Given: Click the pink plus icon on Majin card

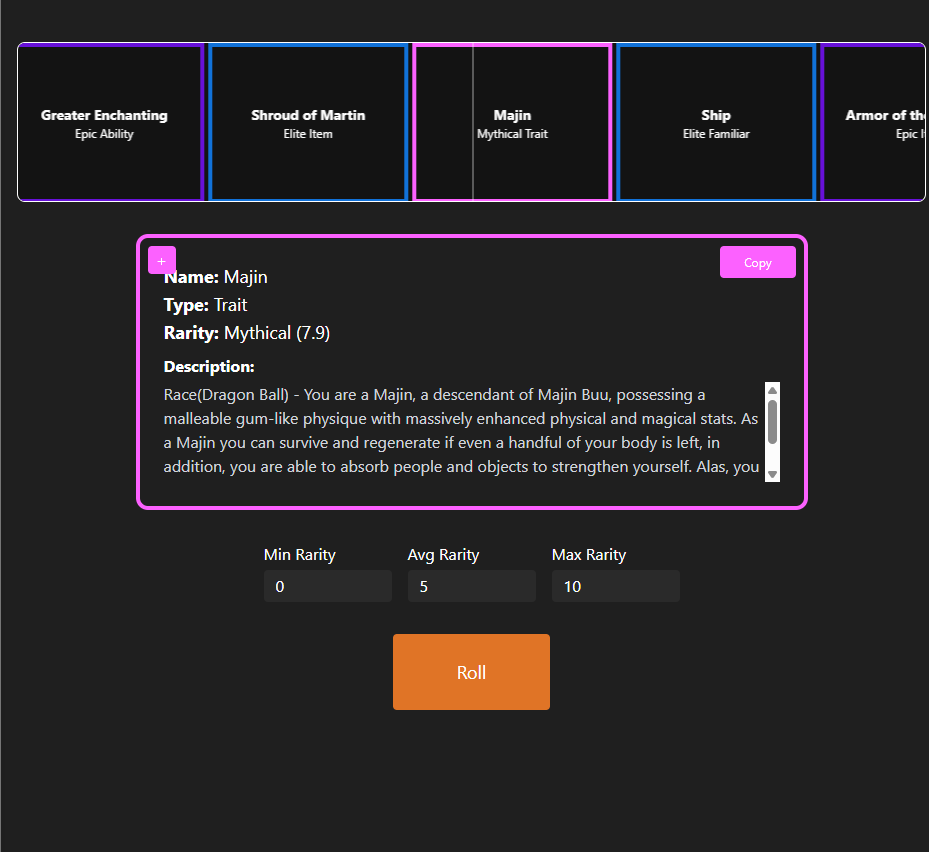Looking at the screenshot, I should (x=162, y=261).
